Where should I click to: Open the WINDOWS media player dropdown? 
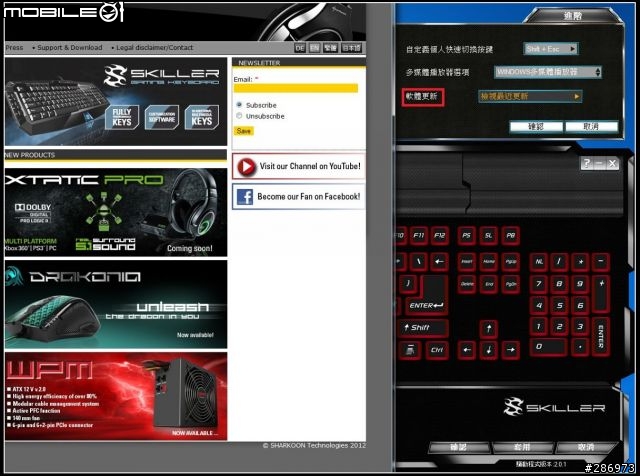tap(548, 72)
